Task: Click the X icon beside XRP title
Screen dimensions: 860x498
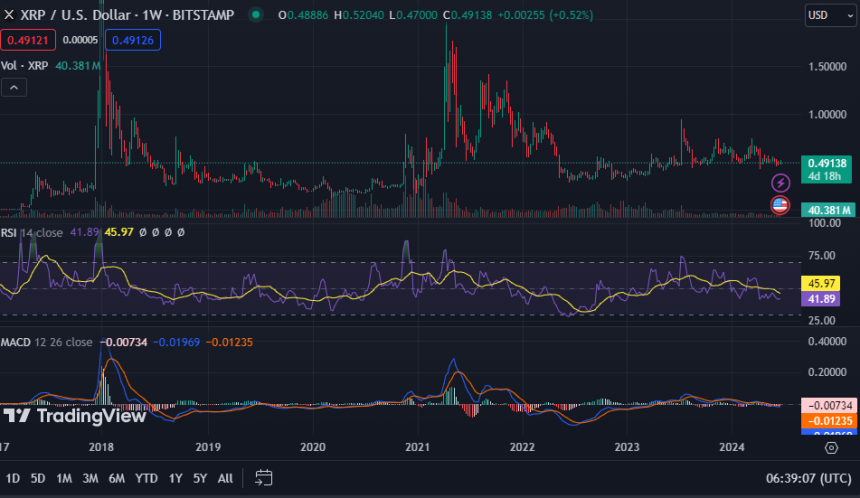Action: pyautogui.click(x=9, y=15)
